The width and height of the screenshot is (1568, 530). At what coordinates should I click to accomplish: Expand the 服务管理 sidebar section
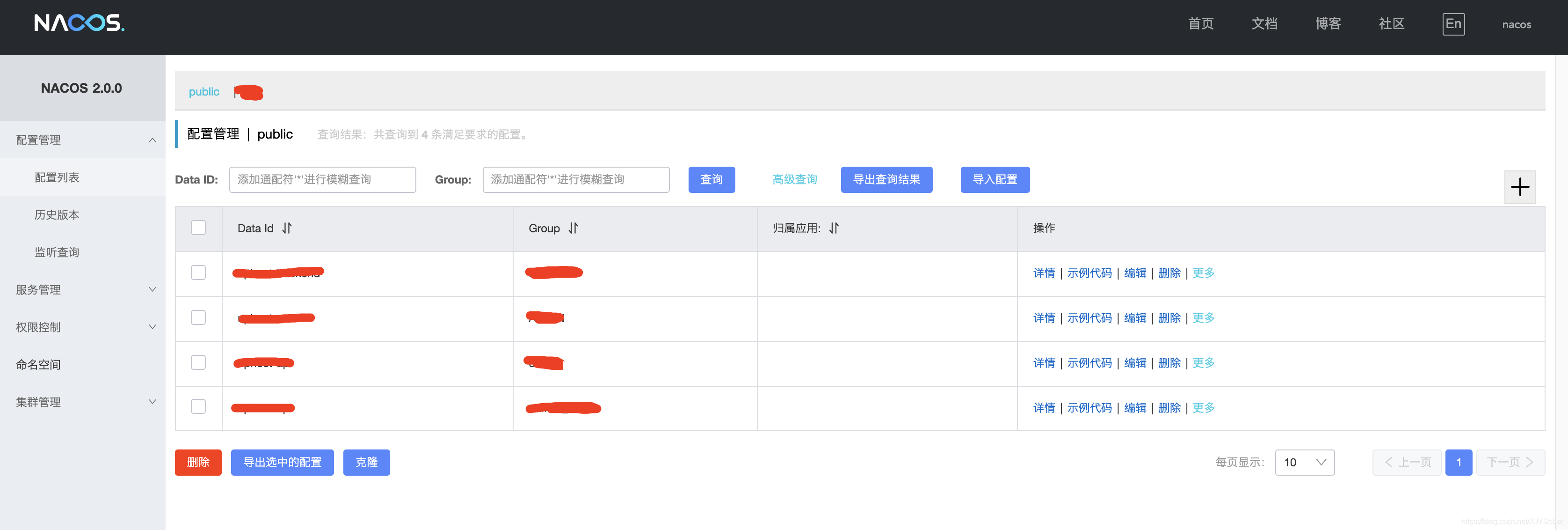coord(83,290)
